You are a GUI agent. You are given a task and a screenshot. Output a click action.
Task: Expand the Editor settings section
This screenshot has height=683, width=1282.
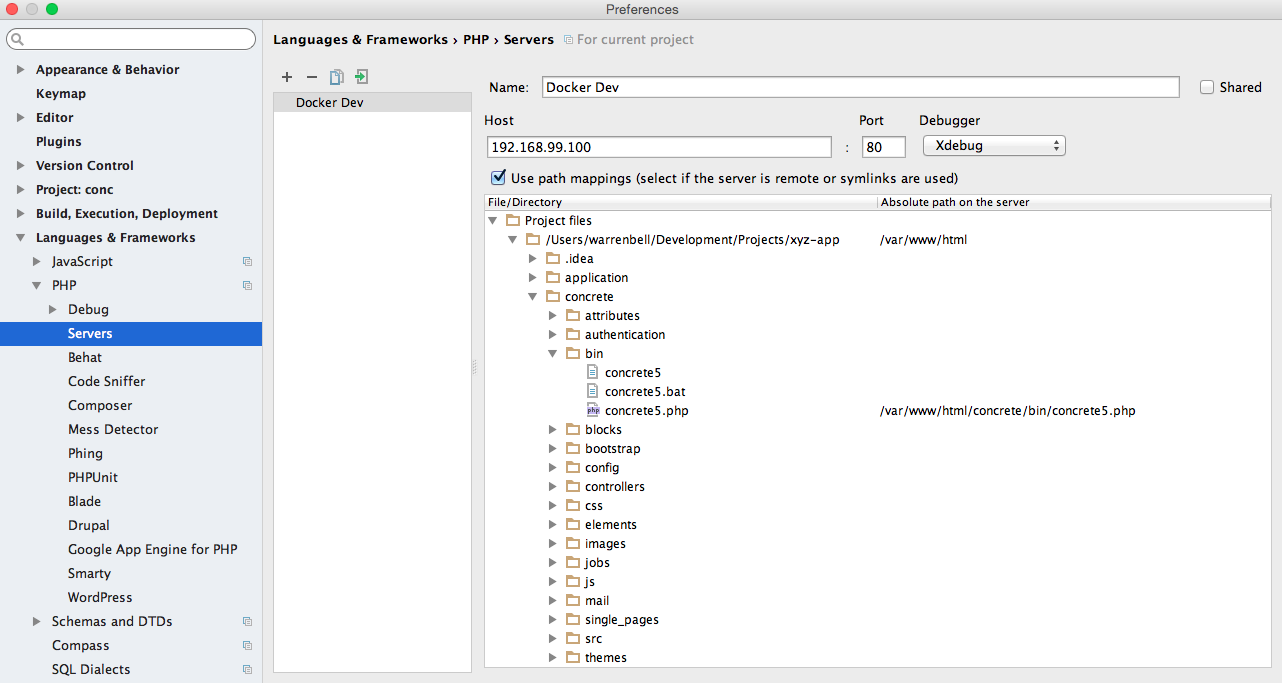[21, 118]
